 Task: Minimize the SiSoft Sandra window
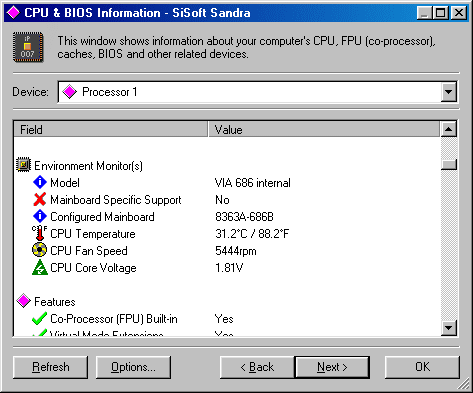tap(424, 13)
